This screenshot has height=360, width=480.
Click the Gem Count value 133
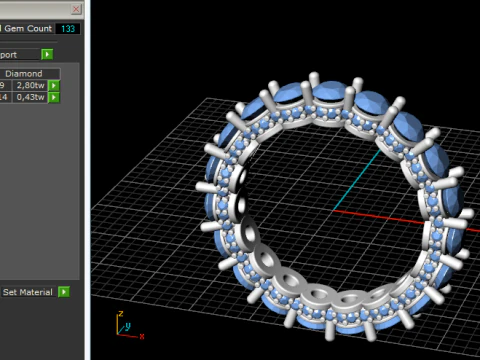pyautogui.click(x=68, y=29)
